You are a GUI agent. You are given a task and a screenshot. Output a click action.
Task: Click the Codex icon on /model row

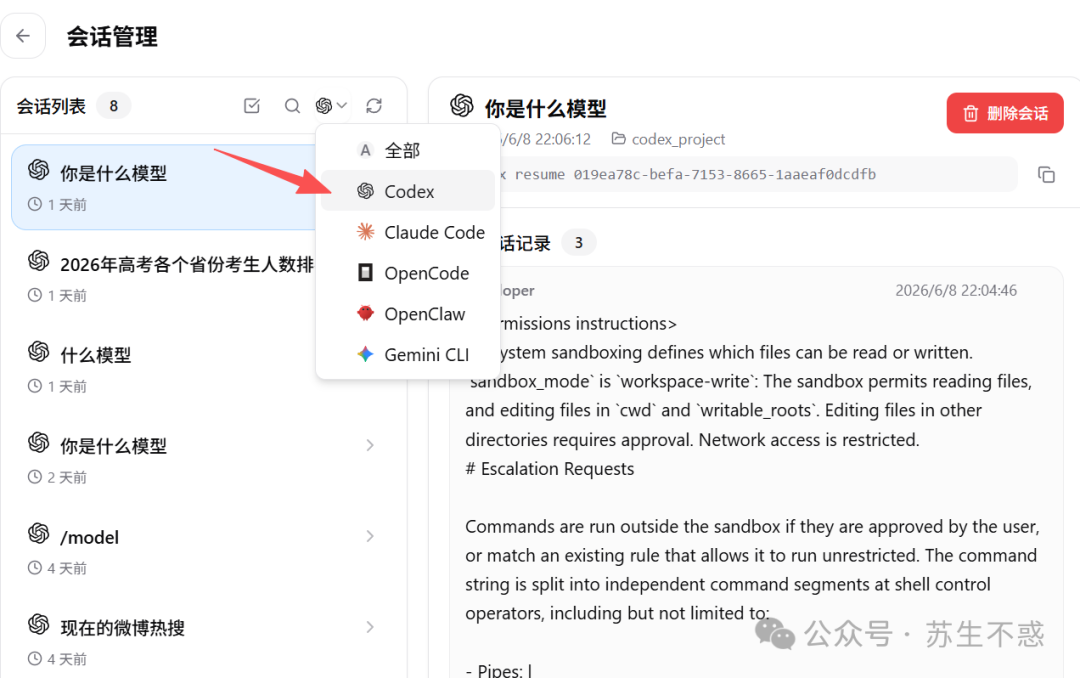click(39, 533)
